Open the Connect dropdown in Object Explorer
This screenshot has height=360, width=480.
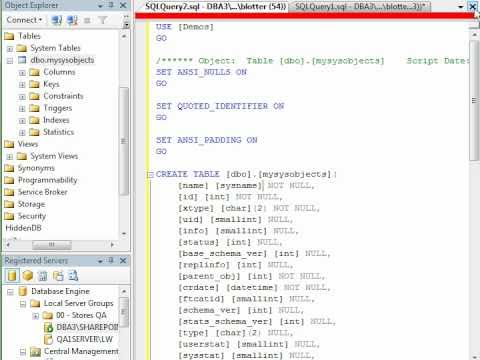24,20
